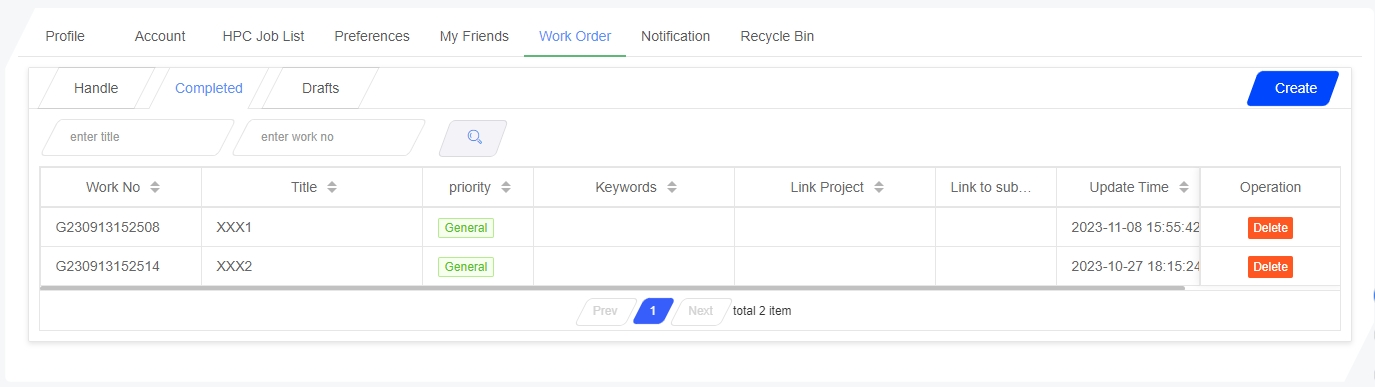Switch to HPC Job List tab
Screen dimensions: 1375x387
263,36
